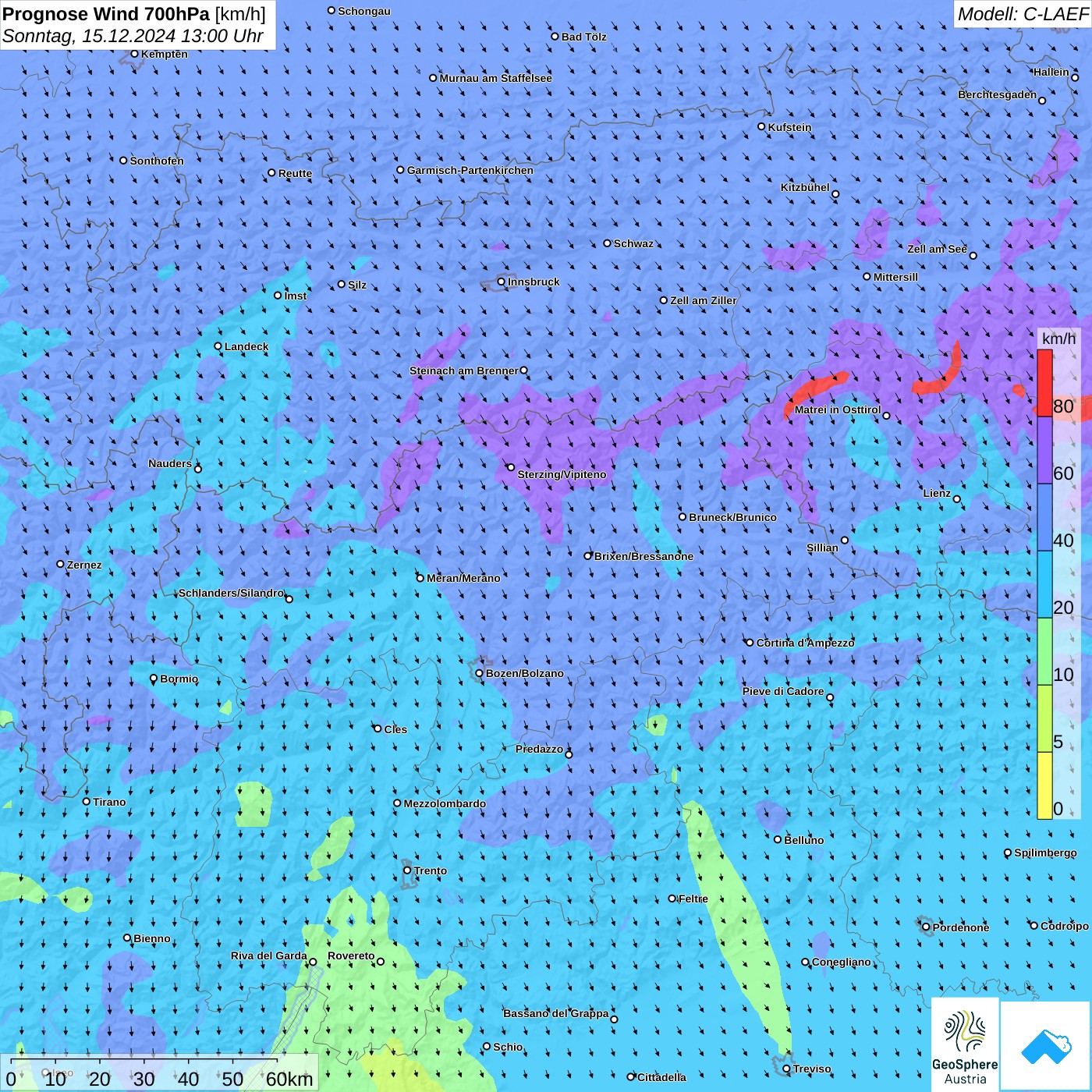This screenshot has height=1092, width=1092.
Task: Click the 'Schio' label
Action: (509, 1047)
